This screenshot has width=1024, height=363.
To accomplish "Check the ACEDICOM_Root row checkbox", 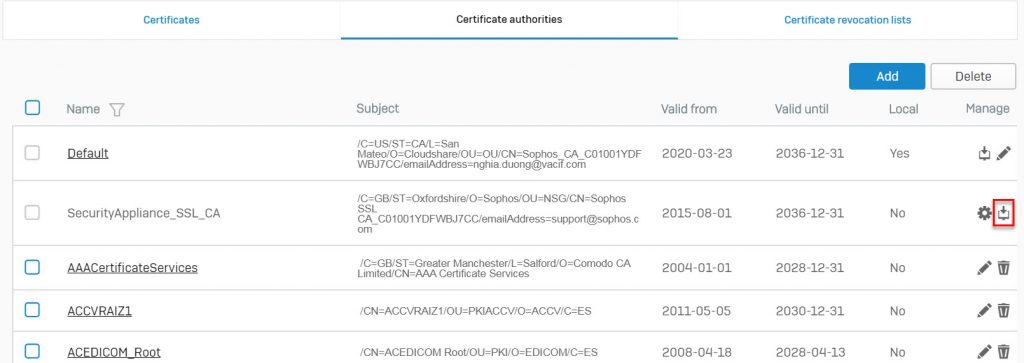I will [32, 351].
